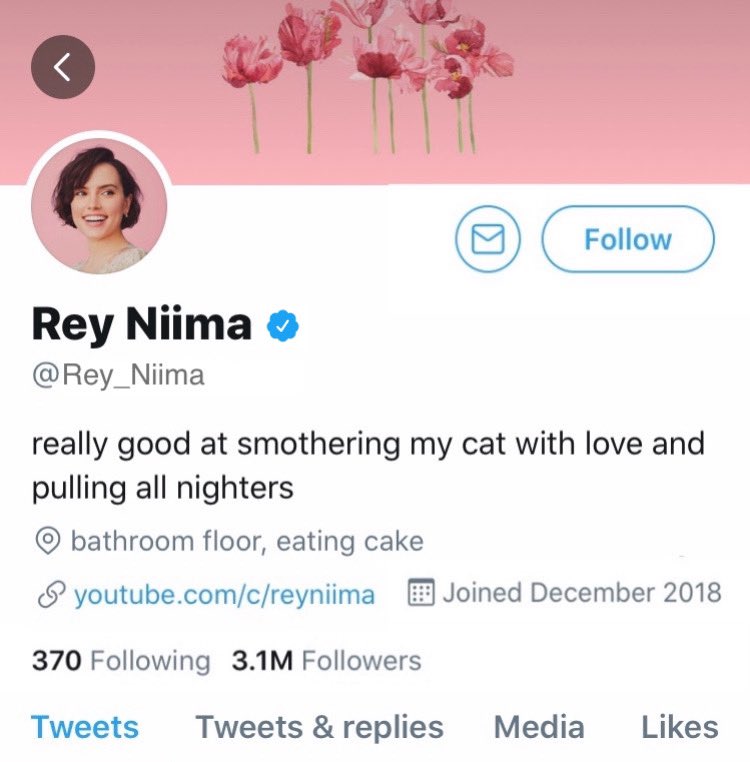Click the link chain icon

tap(51, 594)
